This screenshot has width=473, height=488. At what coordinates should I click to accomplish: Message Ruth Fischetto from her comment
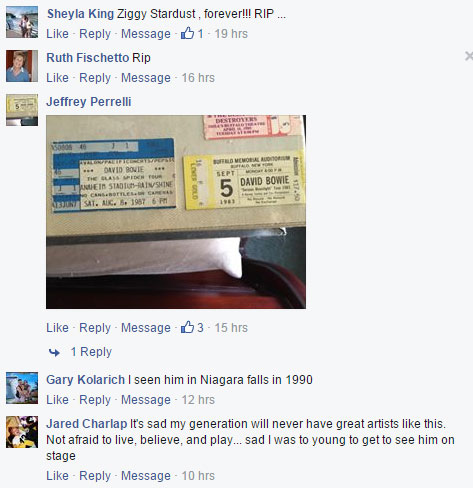(146, 78)
